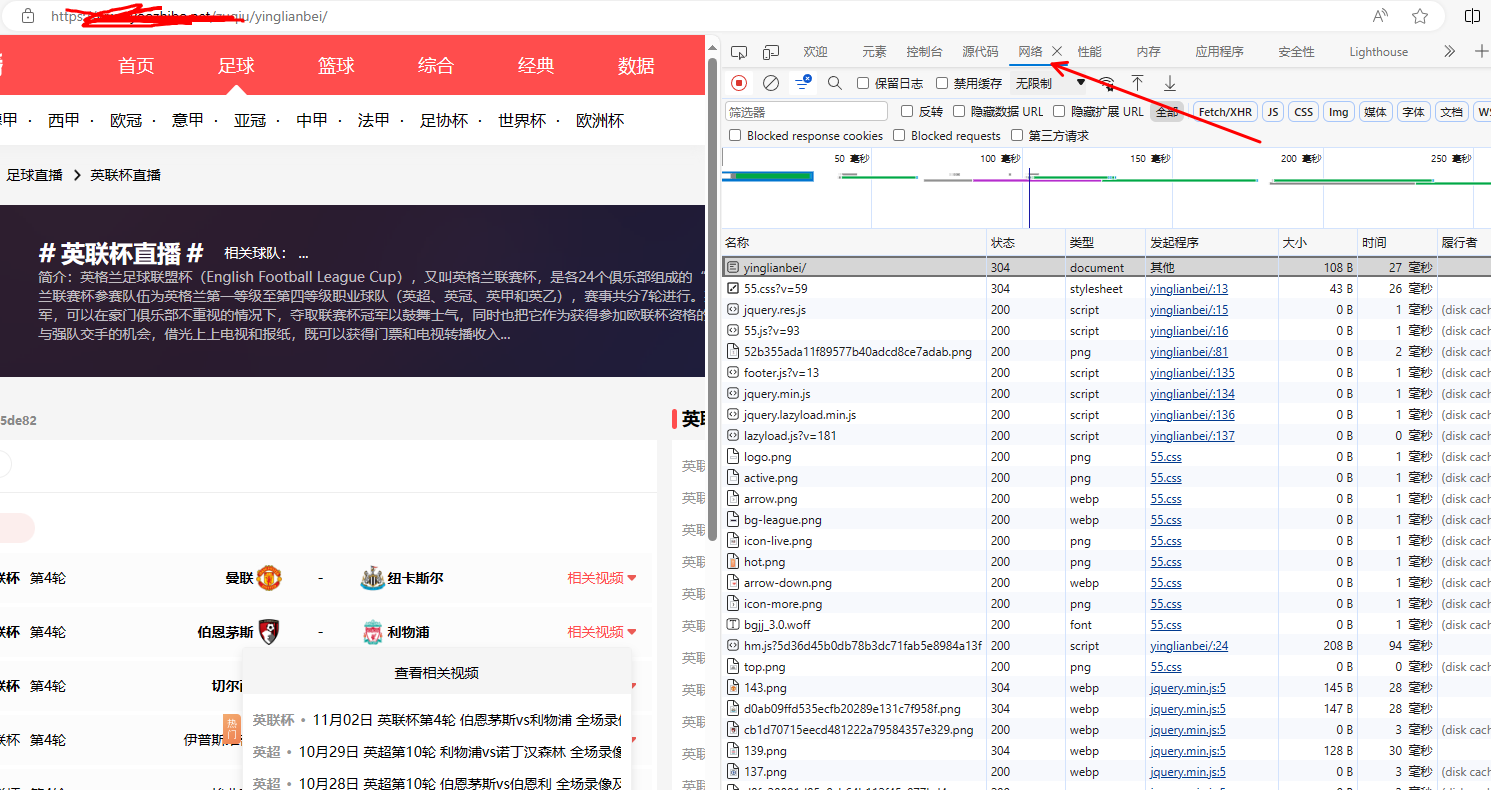Stop recording the network log
This screenshot has width=1491, height=790.
pyautogui.click(x=739, y=83)
